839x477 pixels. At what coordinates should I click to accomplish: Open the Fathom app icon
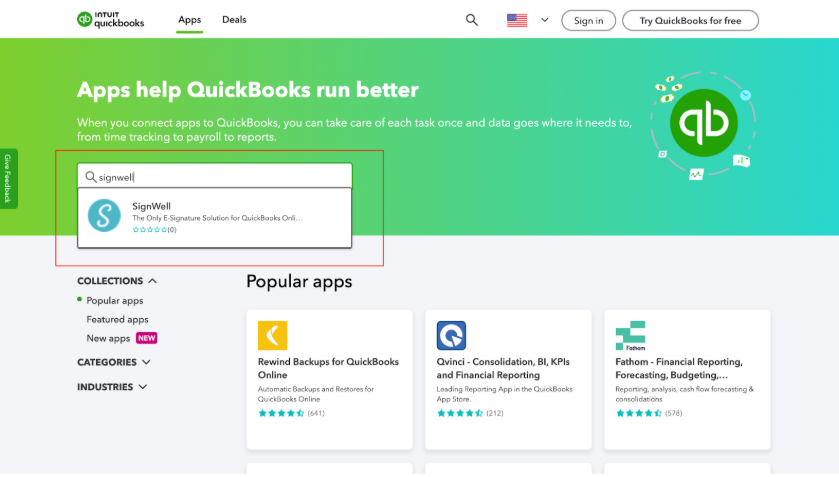click(630, 335)
